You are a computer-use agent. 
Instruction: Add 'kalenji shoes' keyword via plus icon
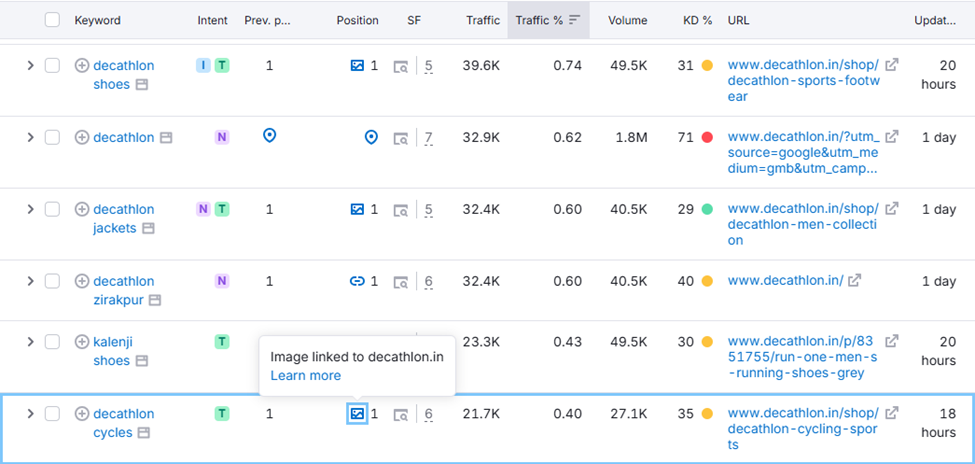pos(82,341)
